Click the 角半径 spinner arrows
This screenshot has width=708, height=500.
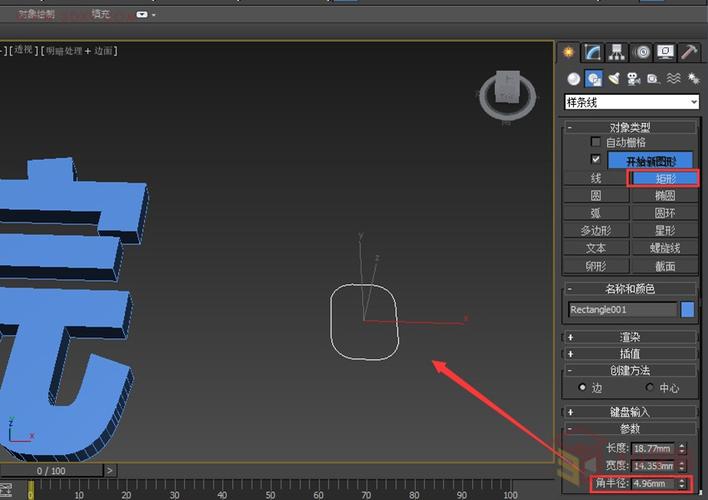coord(682,483)
